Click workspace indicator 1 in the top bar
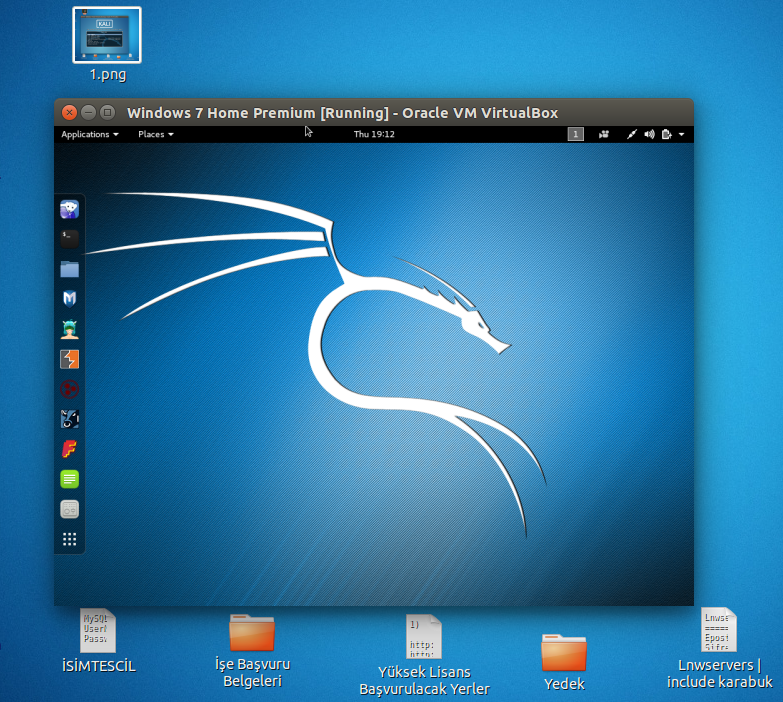The height and width of the screenshot is (702, 783). (x=576, y=134)
